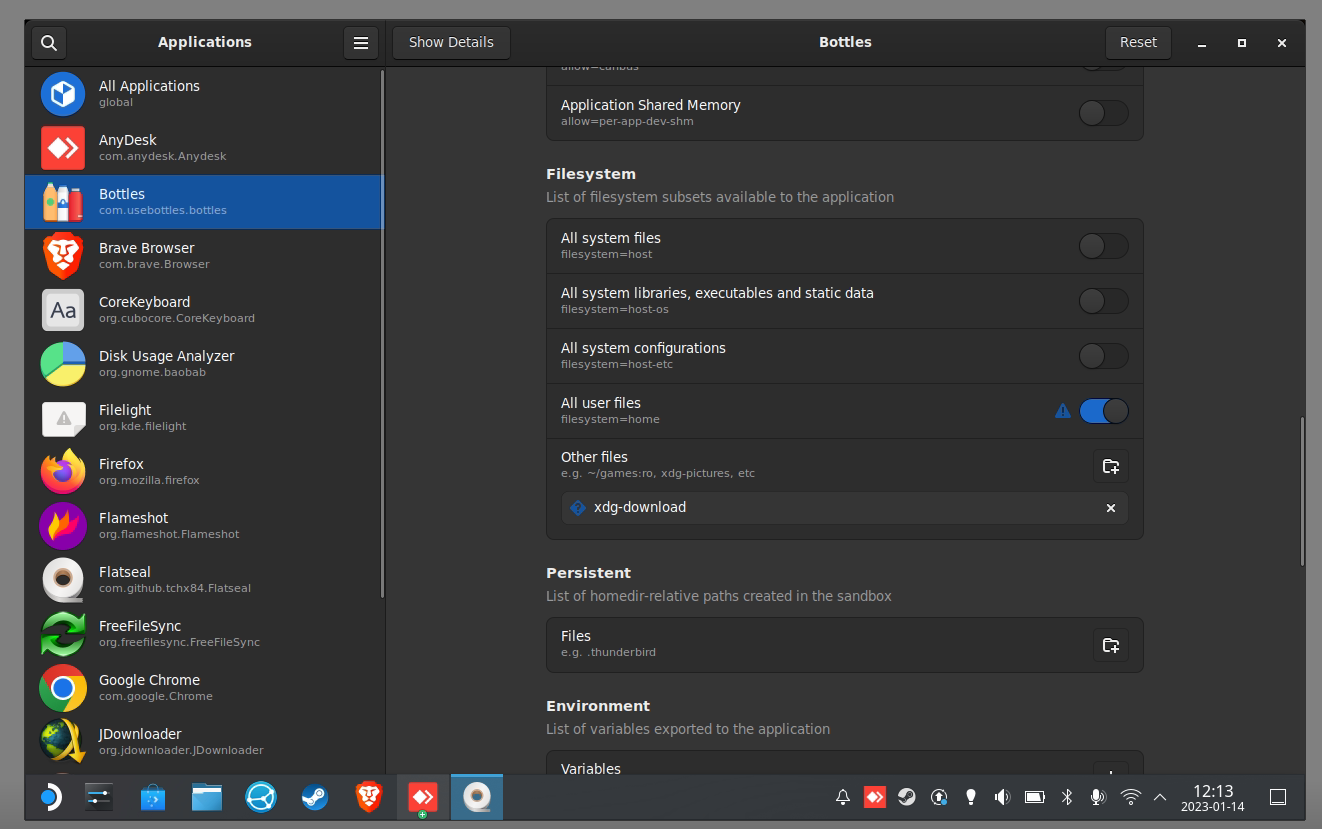The image size is (1322, 829).
Task: Open Bluetooth settings in the system tray
Action: point(1067,797)
